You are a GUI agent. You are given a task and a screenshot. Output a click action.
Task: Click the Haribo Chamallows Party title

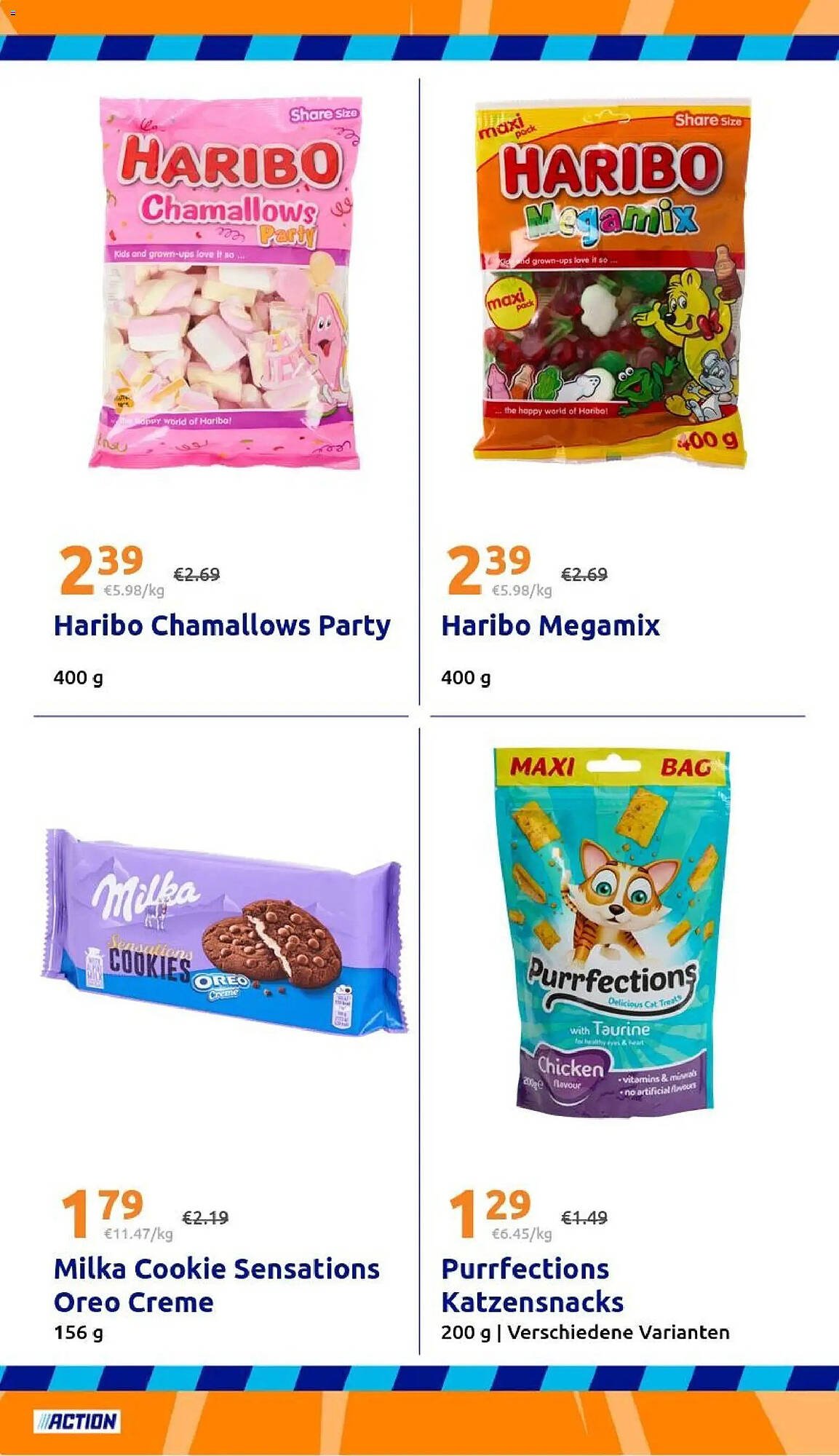point(222,625)
